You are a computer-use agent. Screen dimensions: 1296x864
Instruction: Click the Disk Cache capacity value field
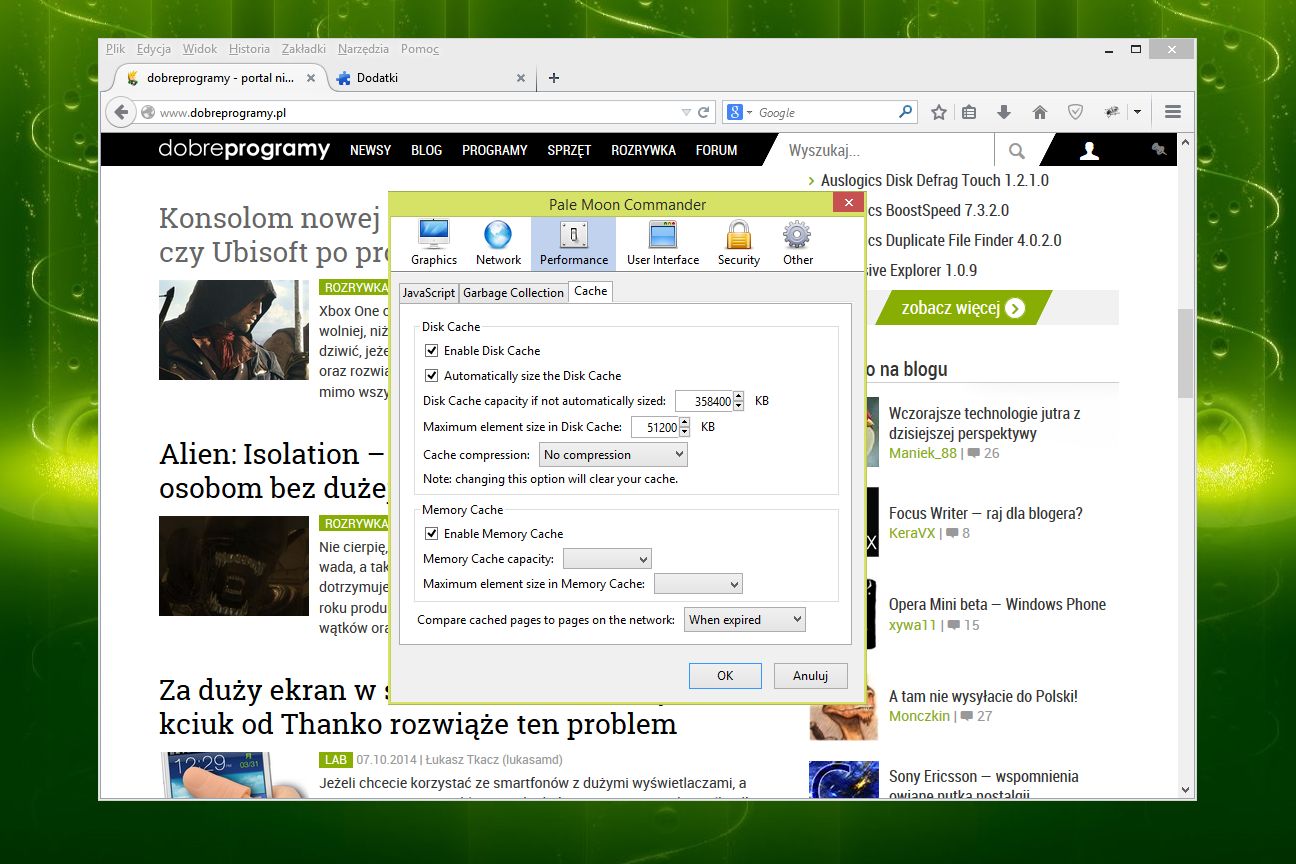(705, 401)
